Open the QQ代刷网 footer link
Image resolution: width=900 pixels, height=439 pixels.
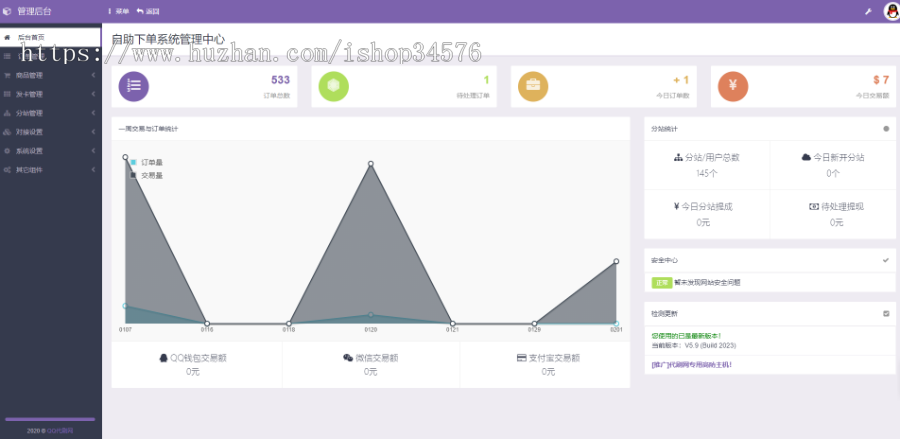(60, 431)
